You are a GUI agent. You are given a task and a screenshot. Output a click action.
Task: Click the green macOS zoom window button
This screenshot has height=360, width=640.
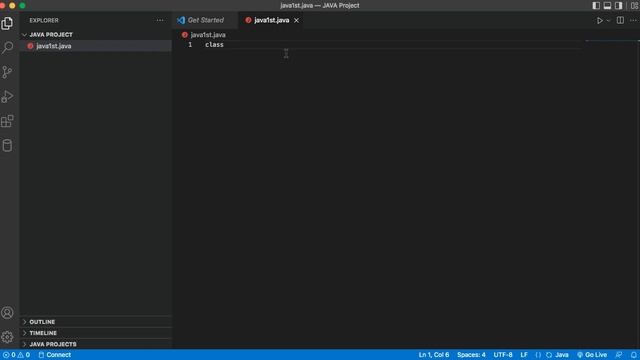tap(22, 5)
